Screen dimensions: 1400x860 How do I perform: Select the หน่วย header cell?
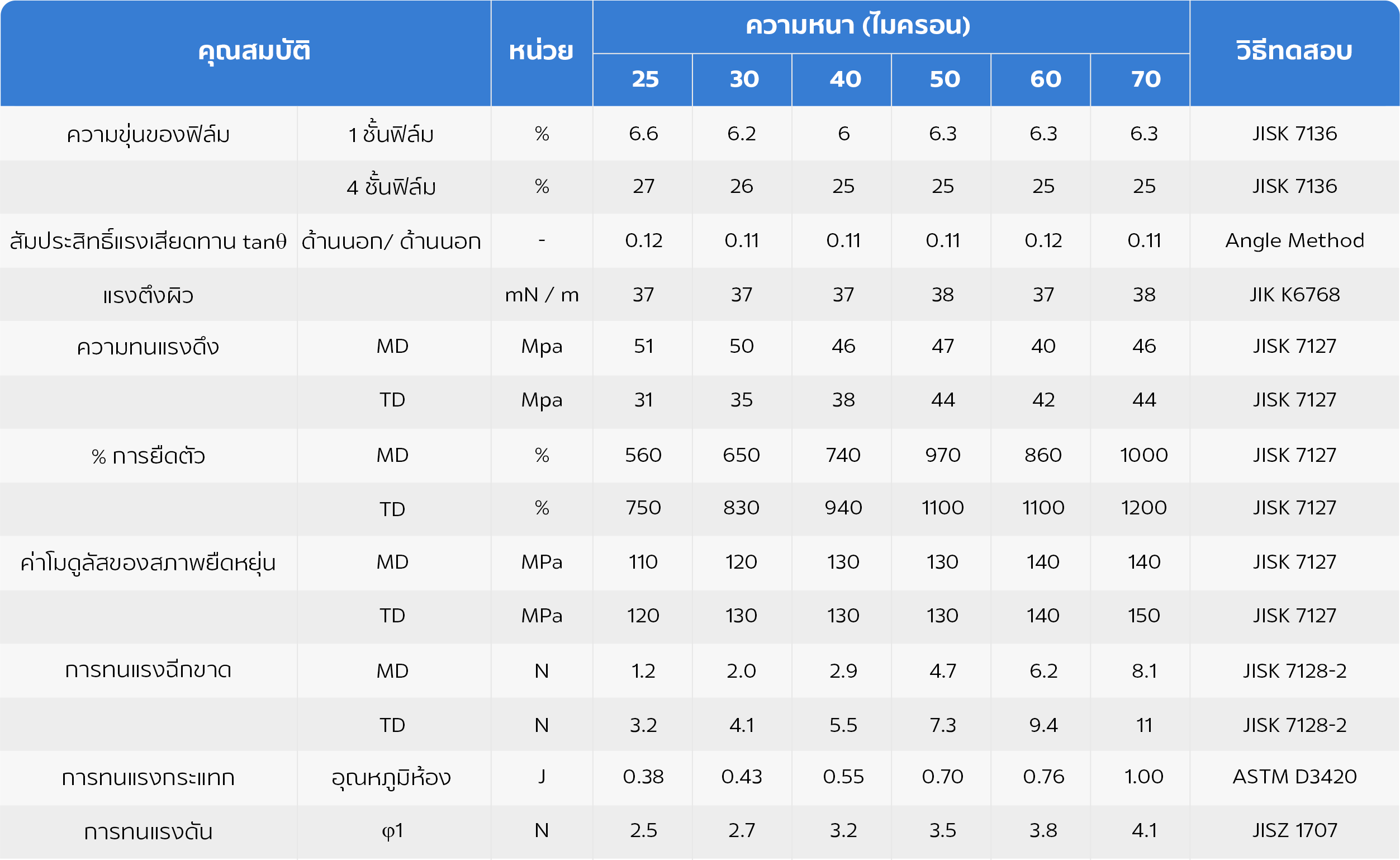point(541,51)
